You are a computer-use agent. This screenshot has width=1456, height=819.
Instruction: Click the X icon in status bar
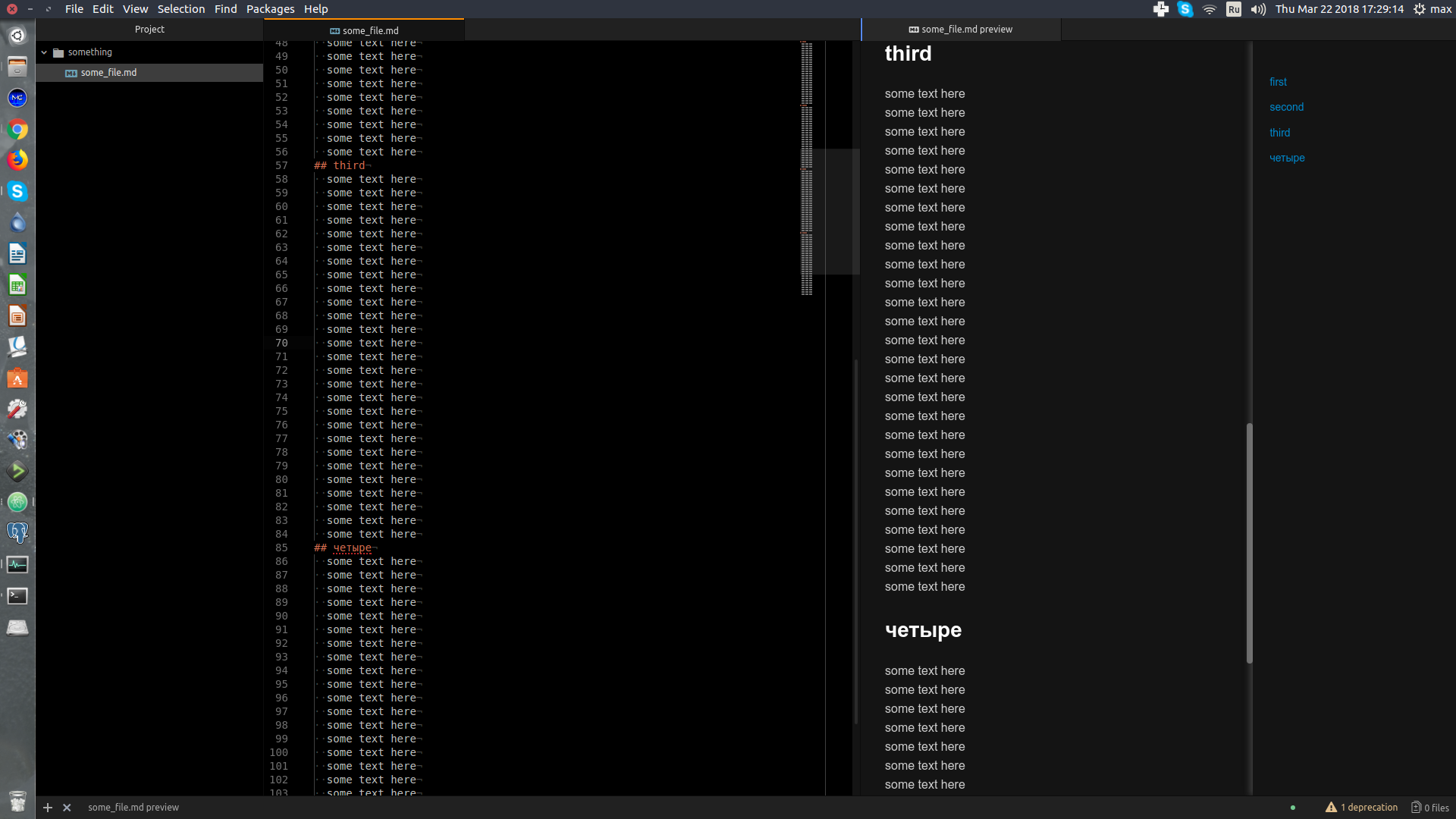click(x=67, y=808)
